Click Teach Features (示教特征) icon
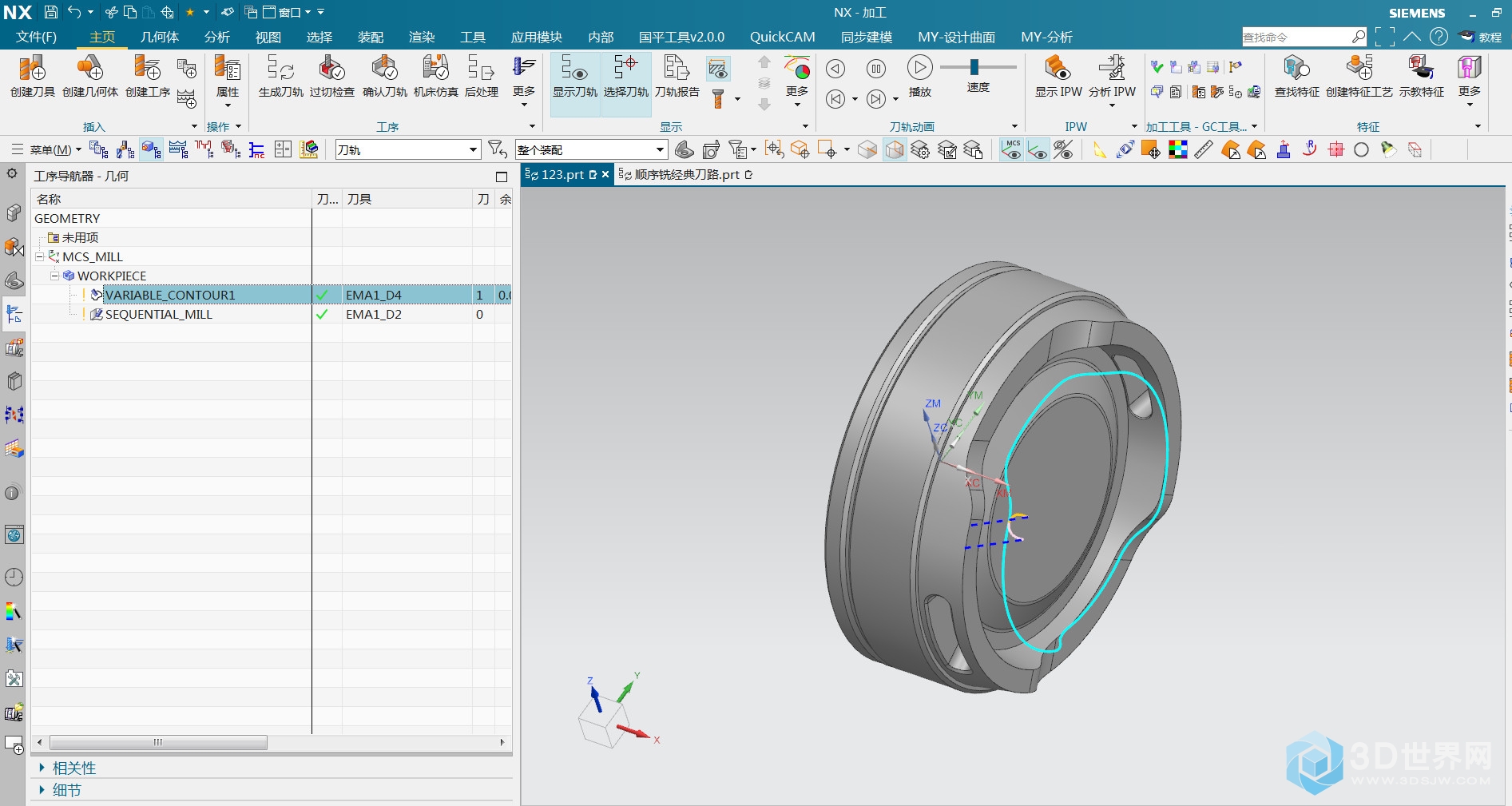Image resolution: width=1512 pixels, height=806 pixels. click(1421, 76)
